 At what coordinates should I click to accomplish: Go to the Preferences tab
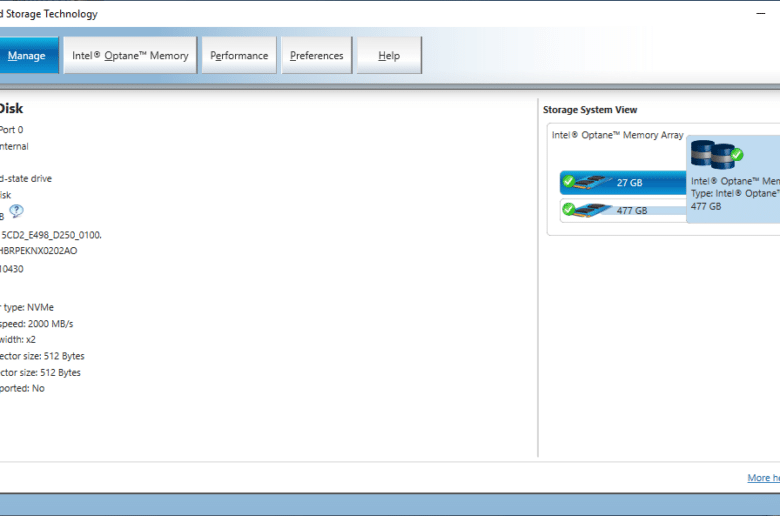[x=317, y=55]
